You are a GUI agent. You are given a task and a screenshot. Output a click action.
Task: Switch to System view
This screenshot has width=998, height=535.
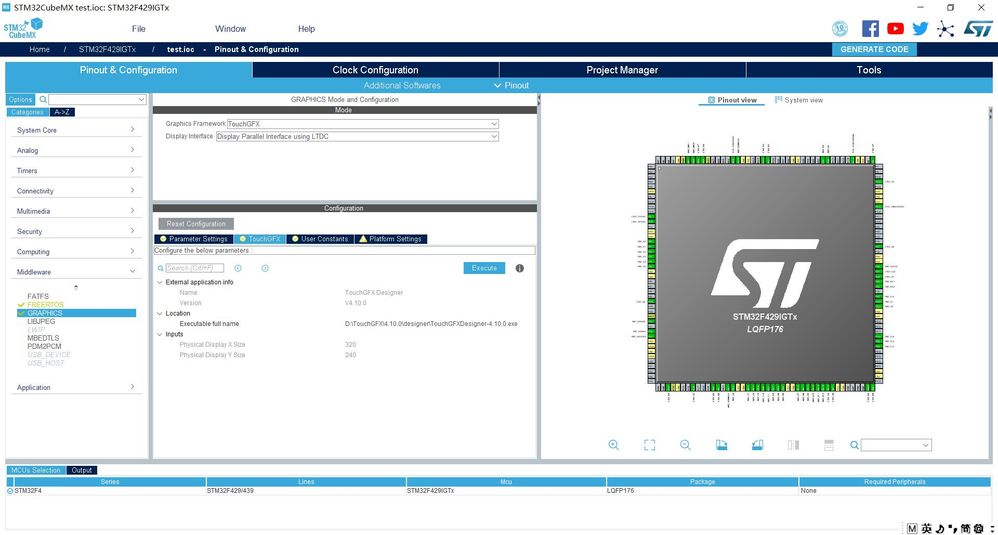pyautogui.click(x=799, y=100)
